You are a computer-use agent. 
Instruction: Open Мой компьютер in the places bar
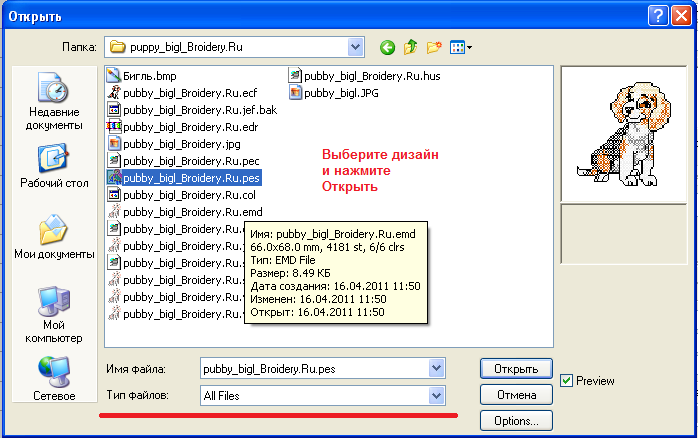(54, 315)
